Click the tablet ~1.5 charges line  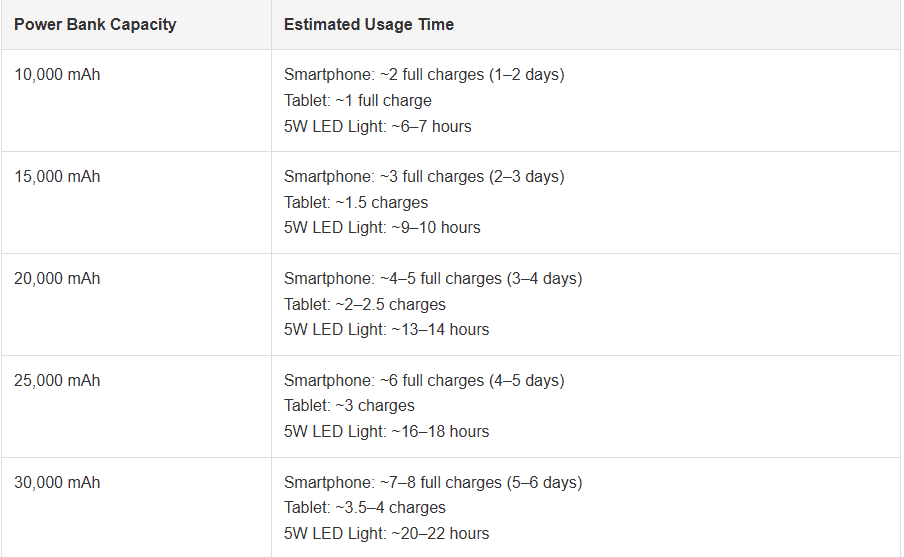355,203
